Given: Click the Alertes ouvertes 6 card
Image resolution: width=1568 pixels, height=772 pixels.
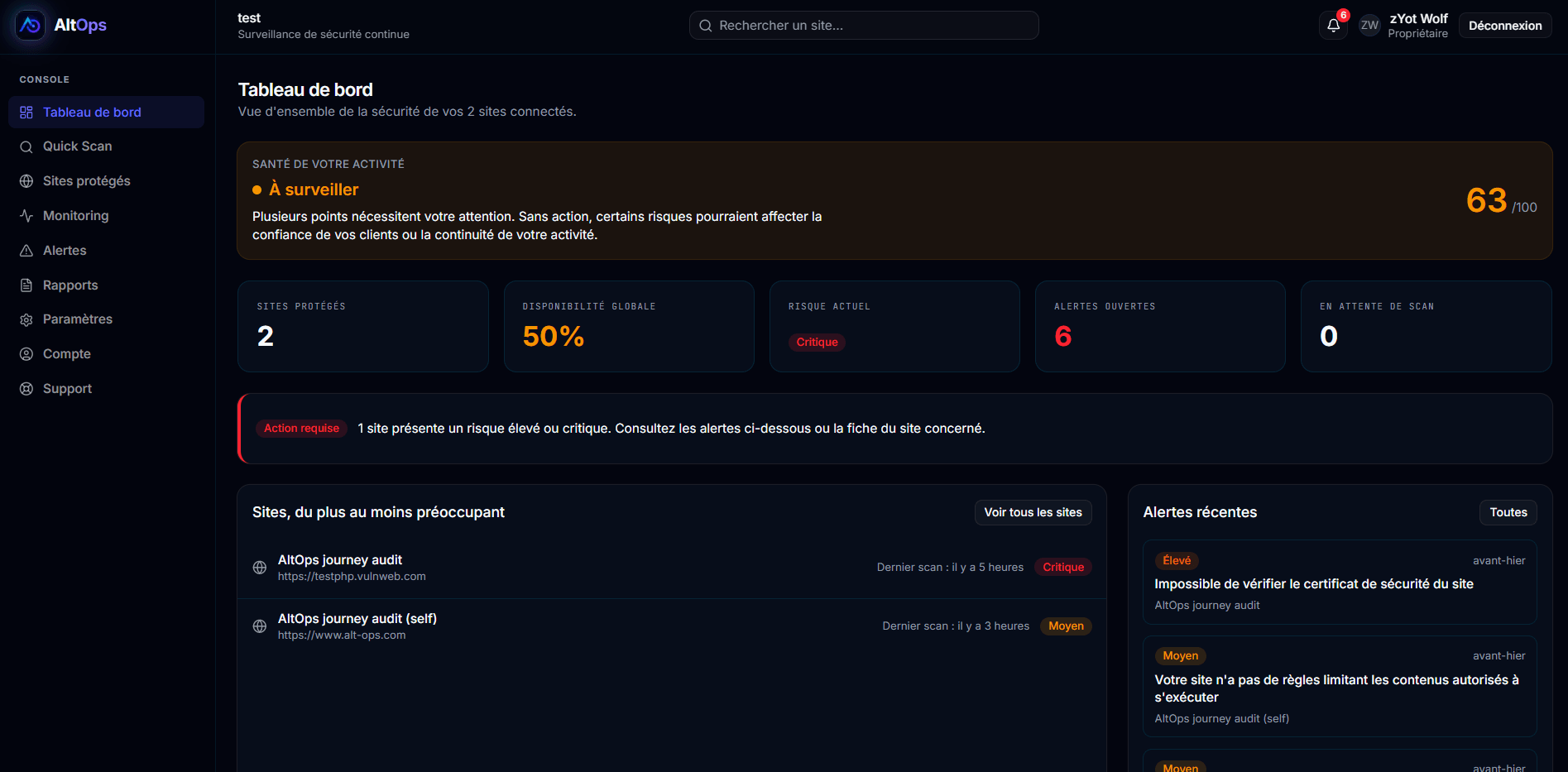Looking at the screenshot, I should click(1160, 326).
